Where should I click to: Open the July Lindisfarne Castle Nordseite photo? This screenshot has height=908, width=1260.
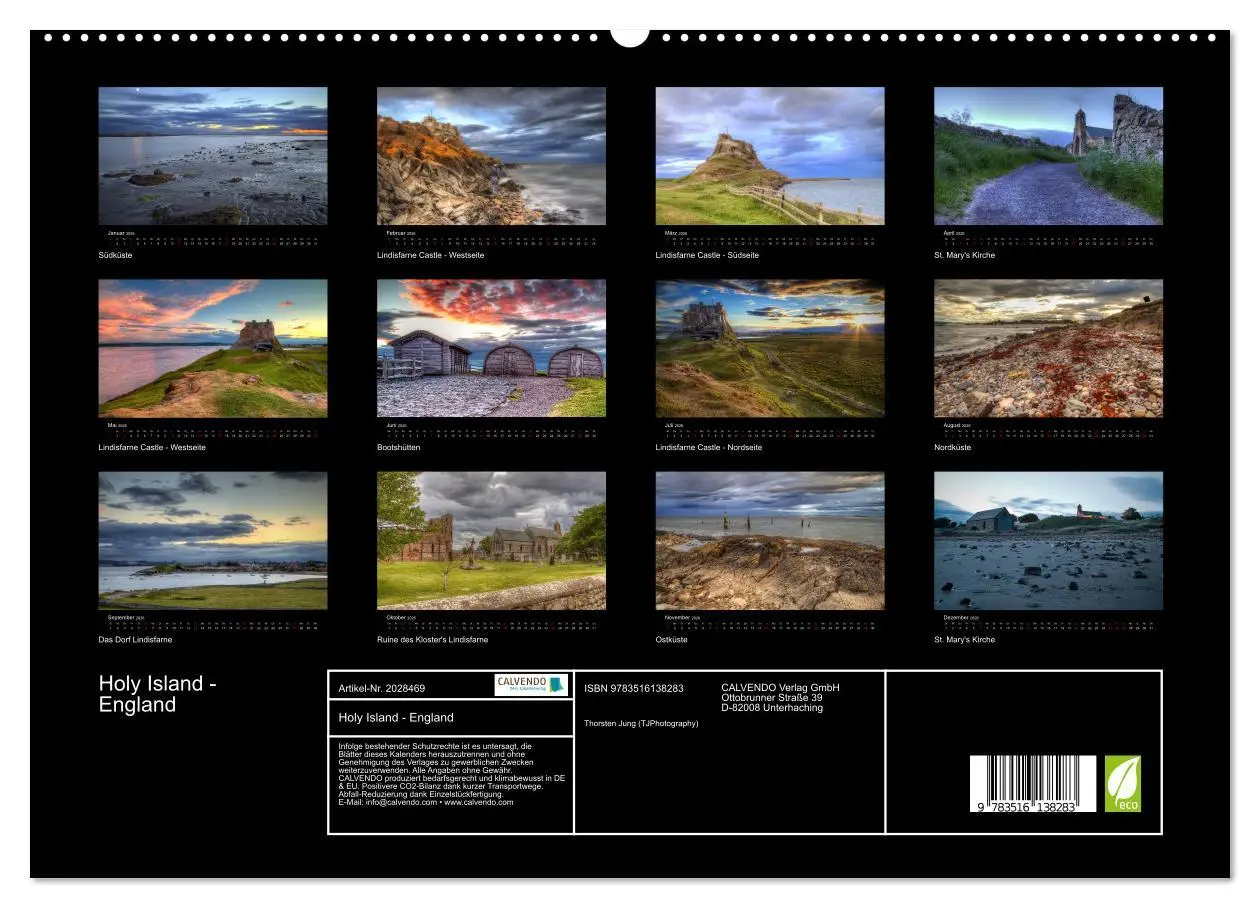(770, 348)
